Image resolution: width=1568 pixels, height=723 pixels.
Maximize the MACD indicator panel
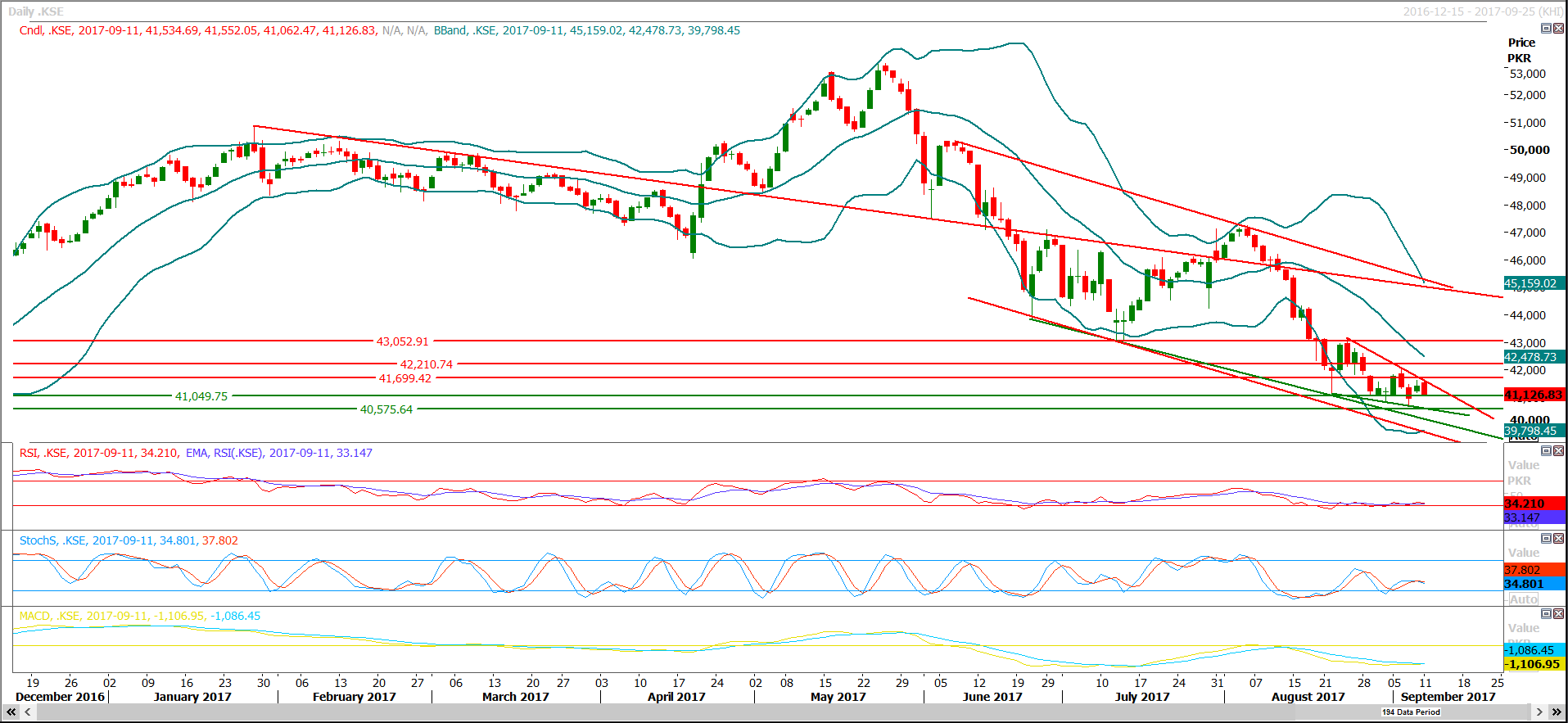click(1546, 614)
